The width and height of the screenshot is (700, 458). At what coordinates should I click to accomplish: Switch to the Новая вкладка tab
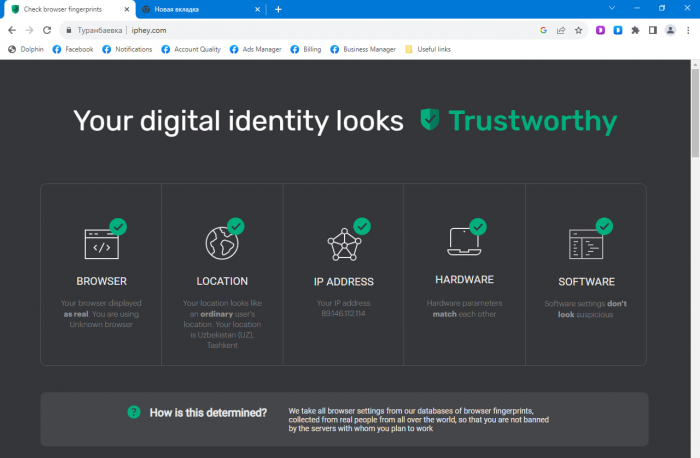[190, 9]
